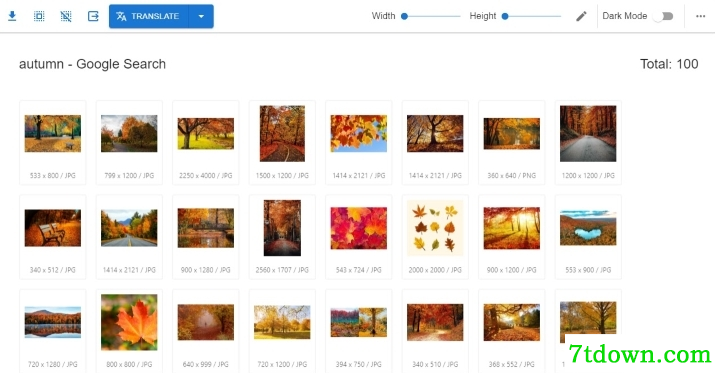This screenshot has width=715, height=373.
Task: Click the '720 x 1280 / JPG' label
Action: coord(53,364)
